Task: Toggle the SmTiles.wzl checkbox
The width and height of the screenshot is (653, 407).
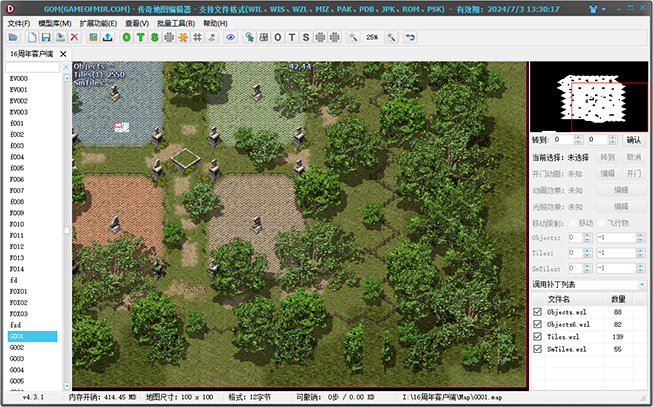Action: point(538,349)
